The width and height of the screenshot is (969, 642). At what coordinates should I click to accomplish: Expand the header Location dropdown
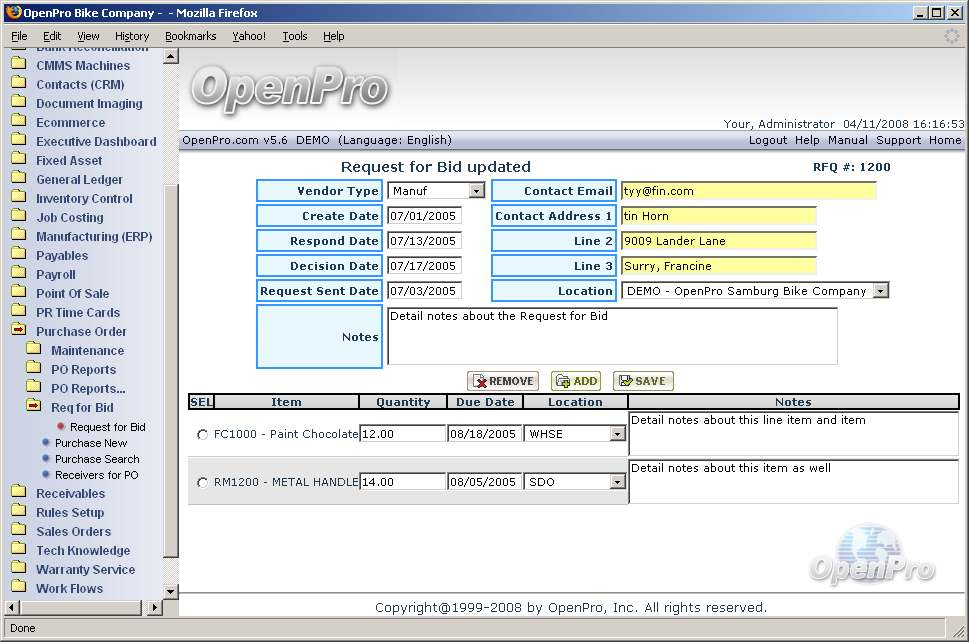(880, 291)
